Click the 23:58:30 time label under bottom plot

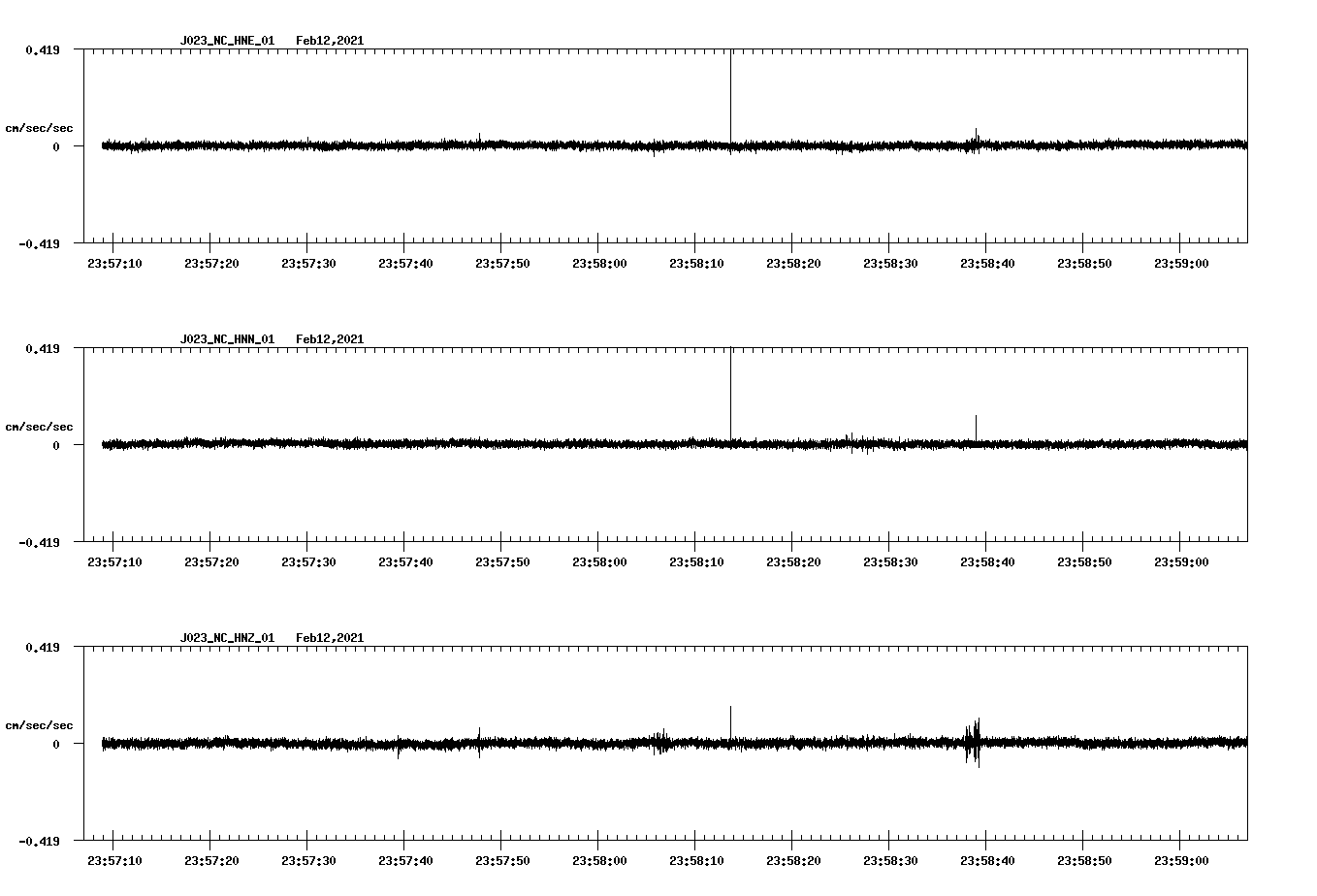point(890,859)
